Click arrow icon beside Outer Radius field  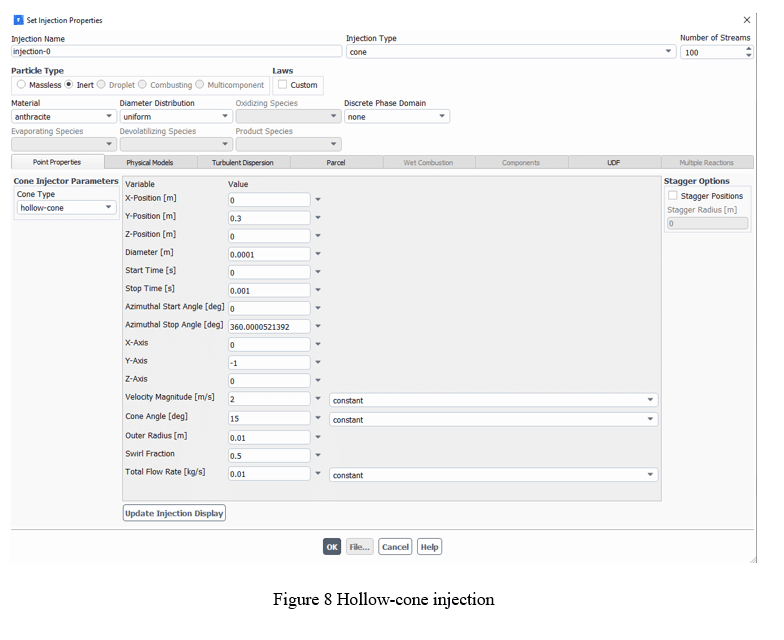pyautogui.click(x=318, y=437)
